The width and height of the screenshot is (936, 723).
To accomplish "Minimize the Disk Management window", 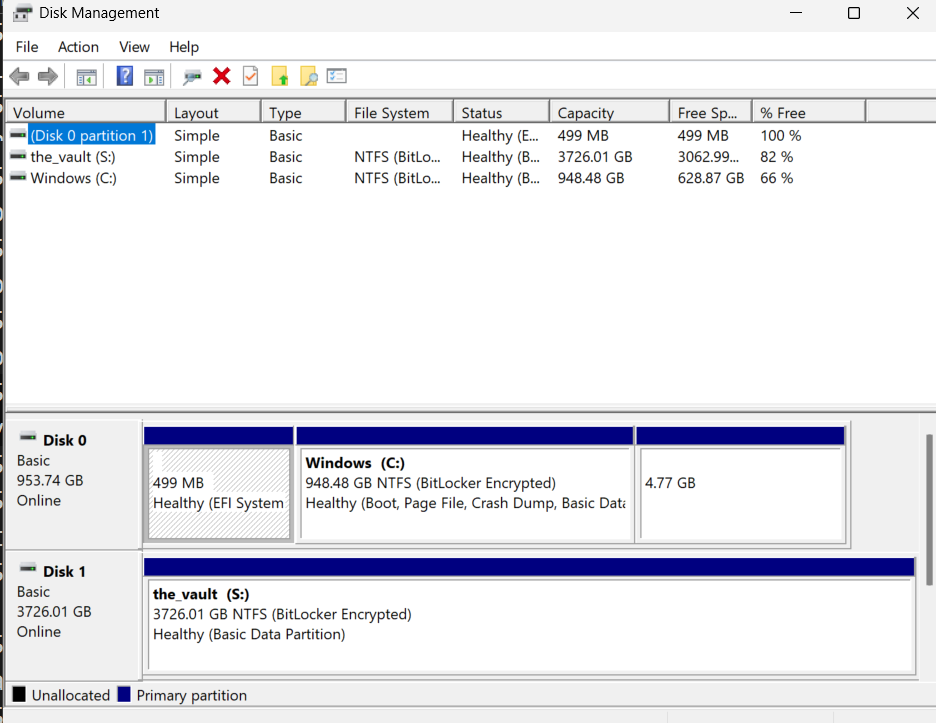I will [x=796, y=13].
